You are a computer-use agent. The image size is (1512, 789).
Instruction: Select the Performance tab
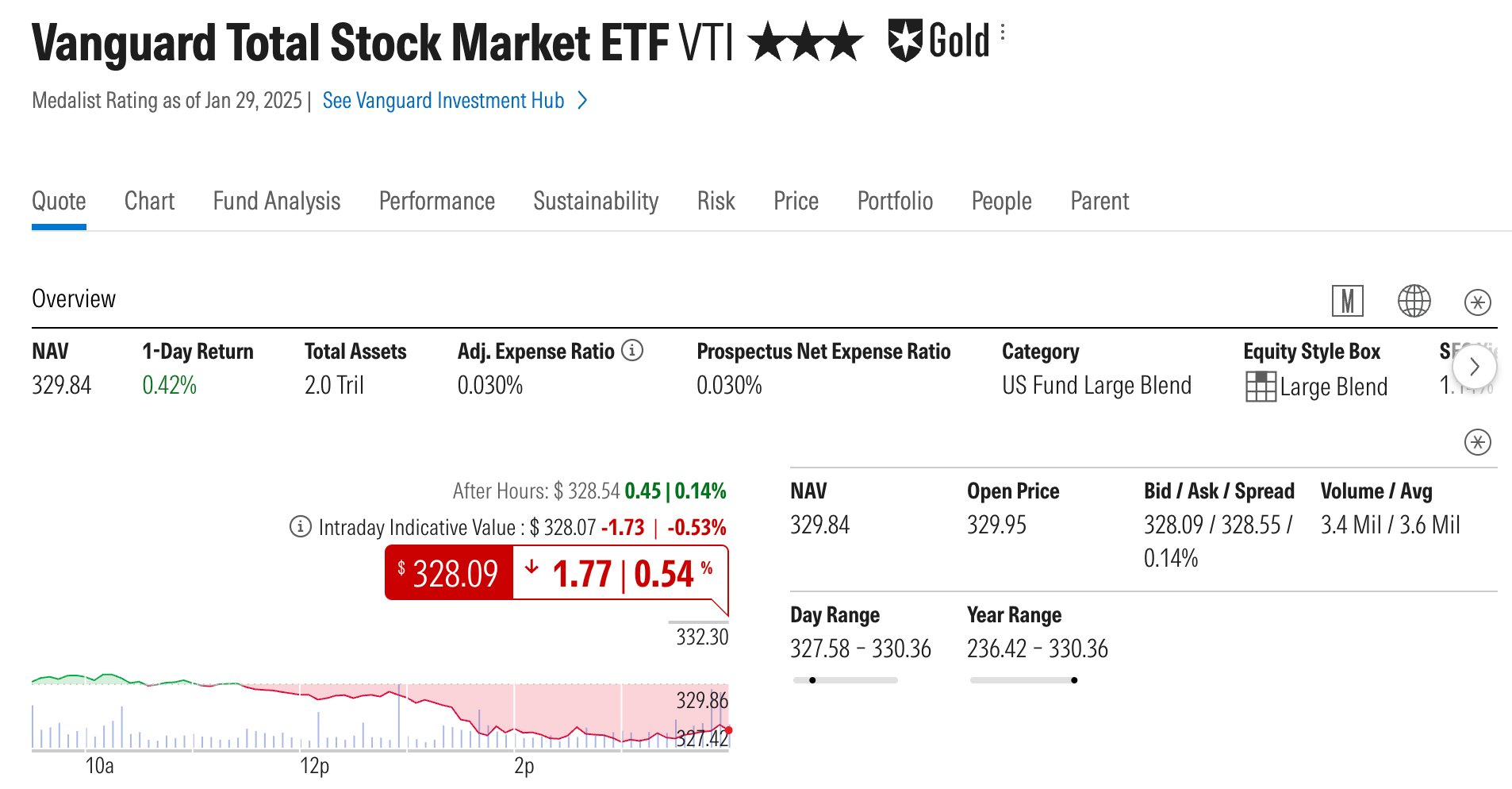(436, 201)
